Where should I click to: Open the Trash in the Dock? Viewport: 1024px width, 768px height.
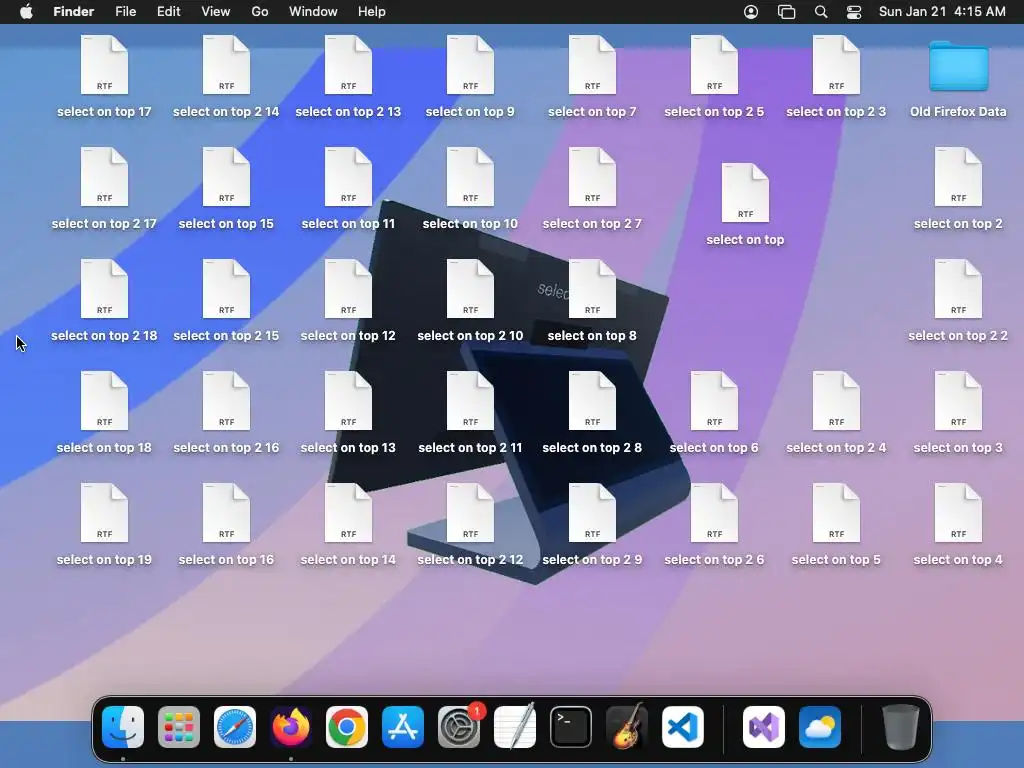point(901,727)
